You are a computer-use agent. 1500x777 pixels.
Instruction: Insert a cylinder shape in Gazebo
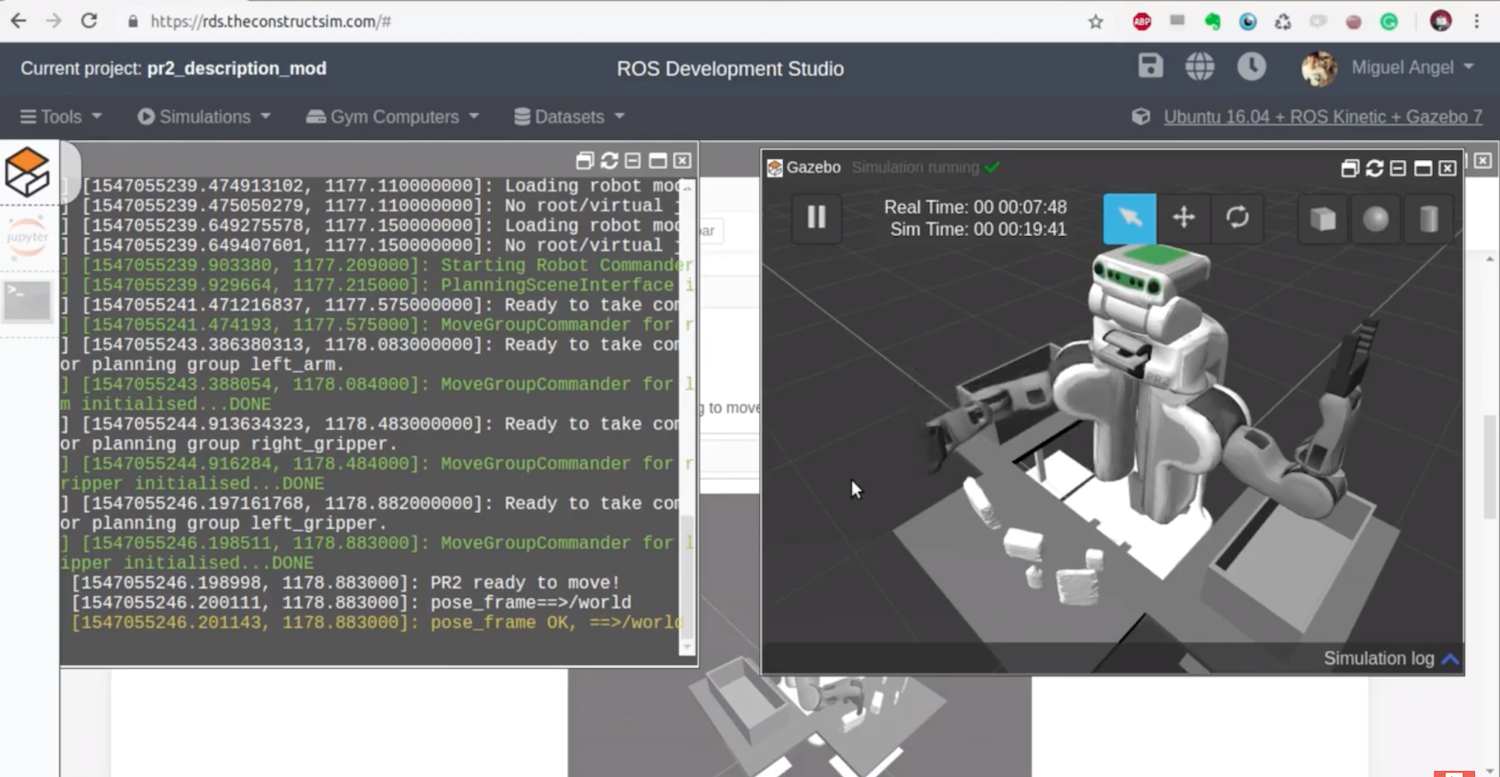click(1429, 219)
